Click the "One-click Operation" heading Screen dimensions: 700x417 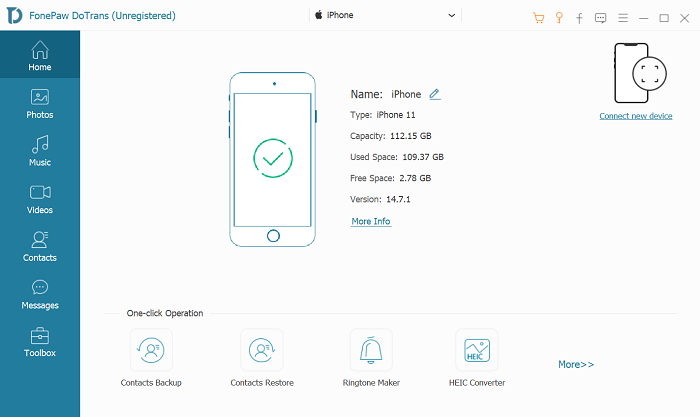point(165,313)
